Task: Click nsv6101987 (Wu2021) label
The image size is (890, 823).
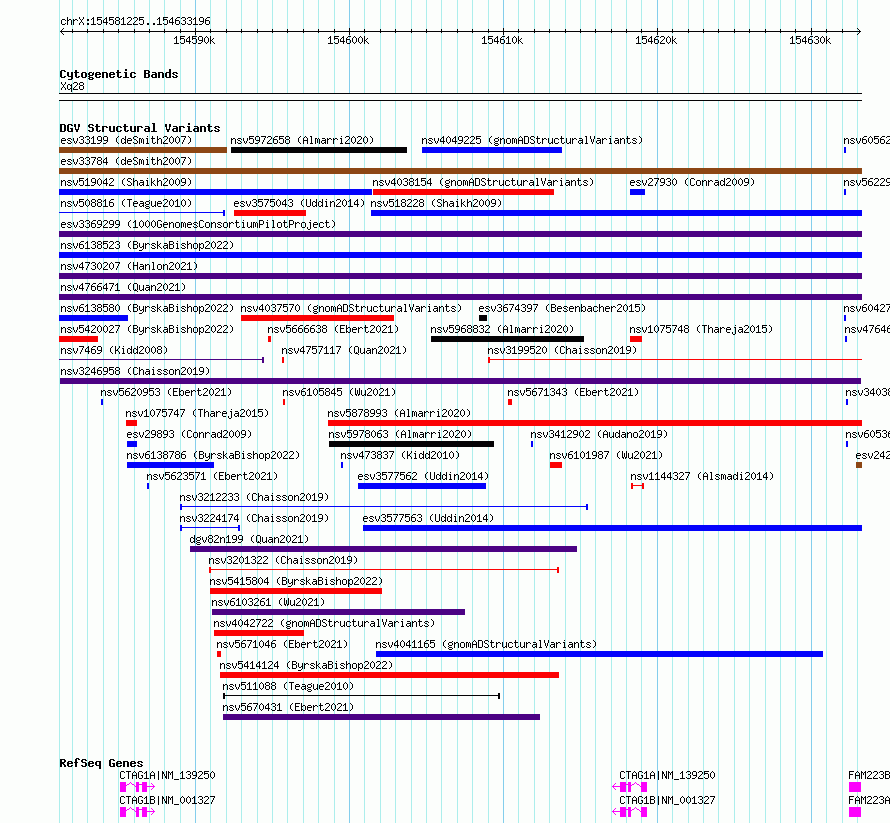Action: pyautogui.click(x=606, y=455)
